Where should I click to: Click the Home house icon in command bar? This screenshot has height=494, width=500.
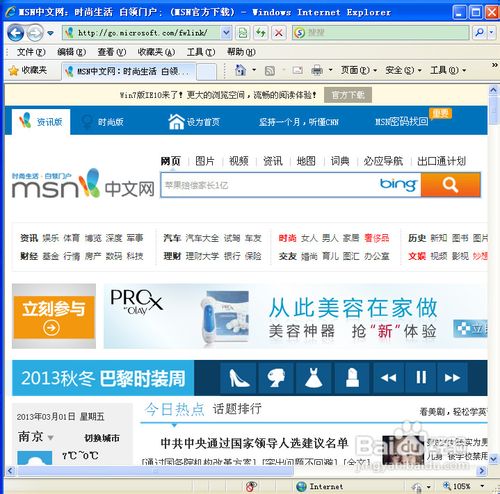tap(241, 70)
